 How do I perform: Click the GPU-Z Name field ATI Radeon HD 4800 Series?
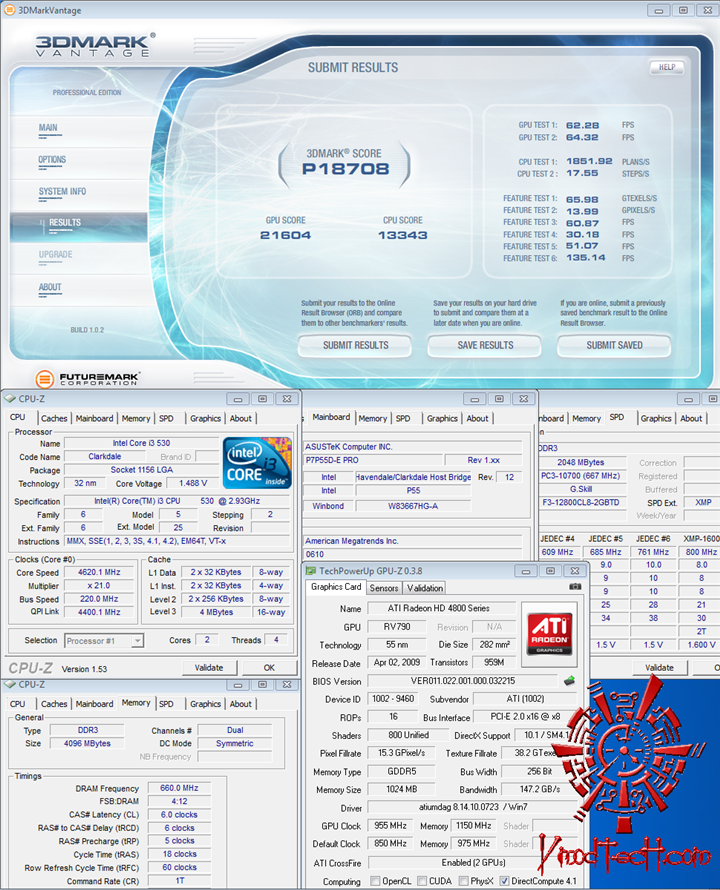441,608
